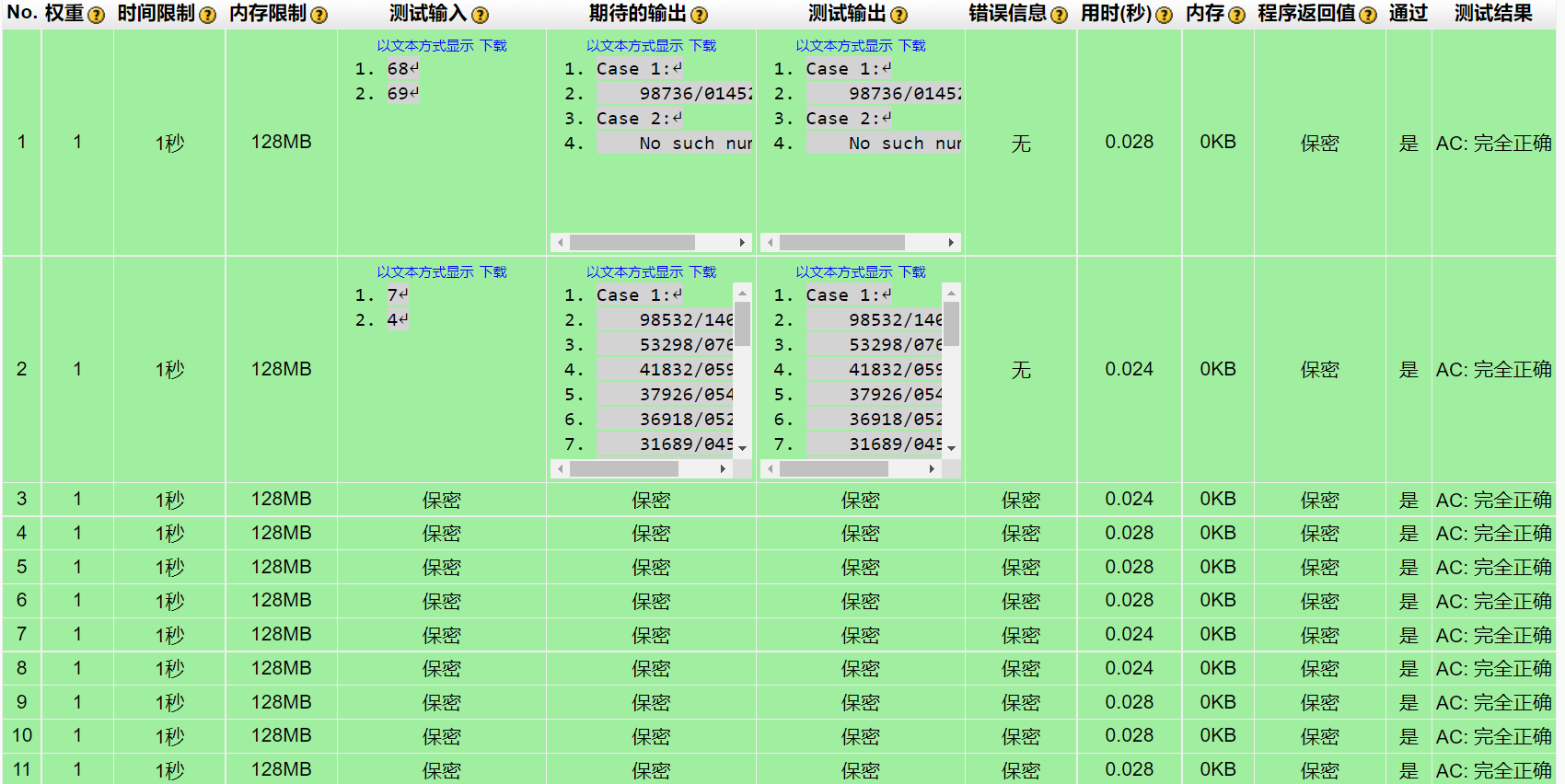Click 下载 link for row 1 测试输出

(912, 46)
